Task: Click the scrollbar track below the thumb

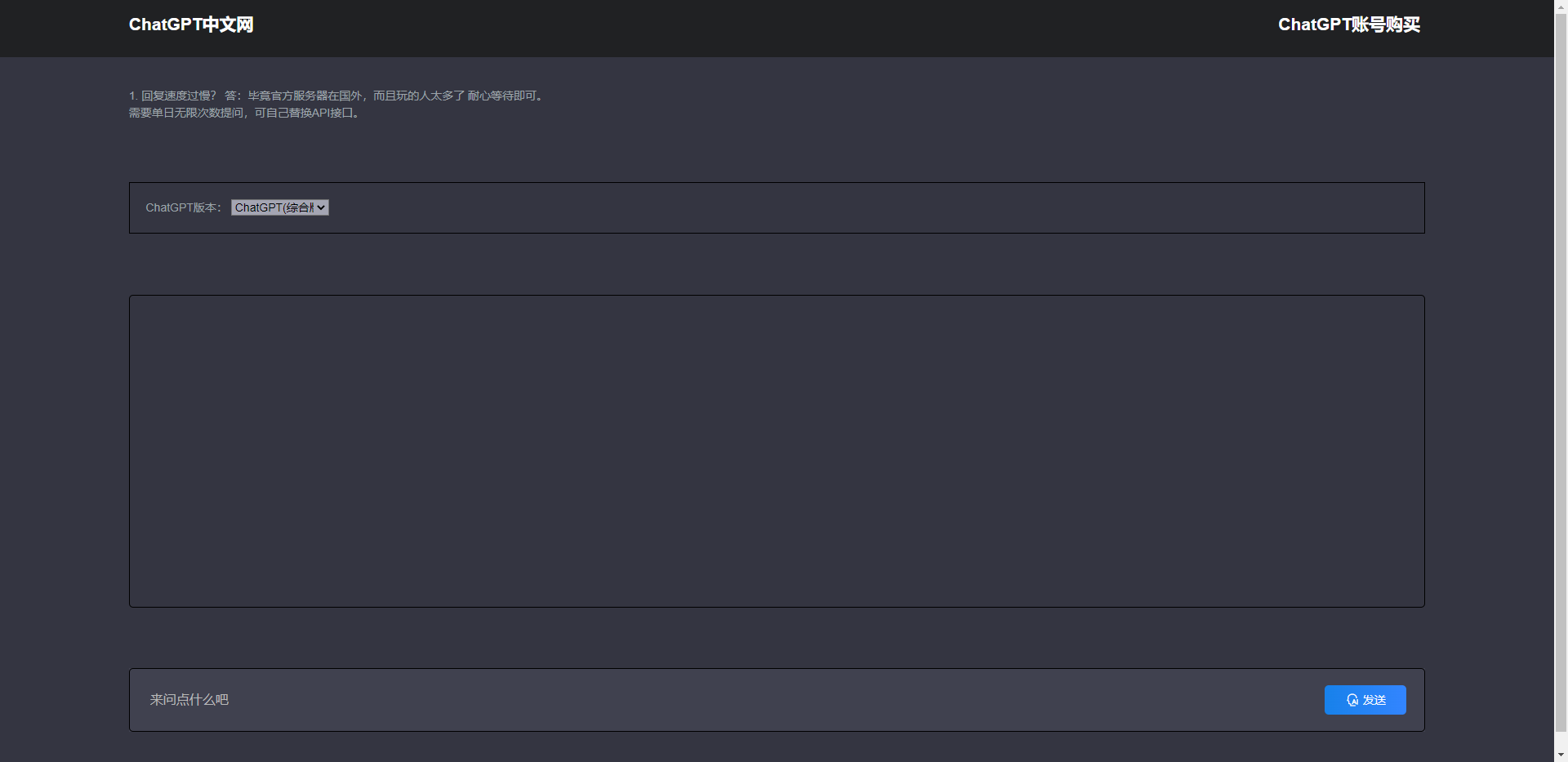Action: (1561, 740)
